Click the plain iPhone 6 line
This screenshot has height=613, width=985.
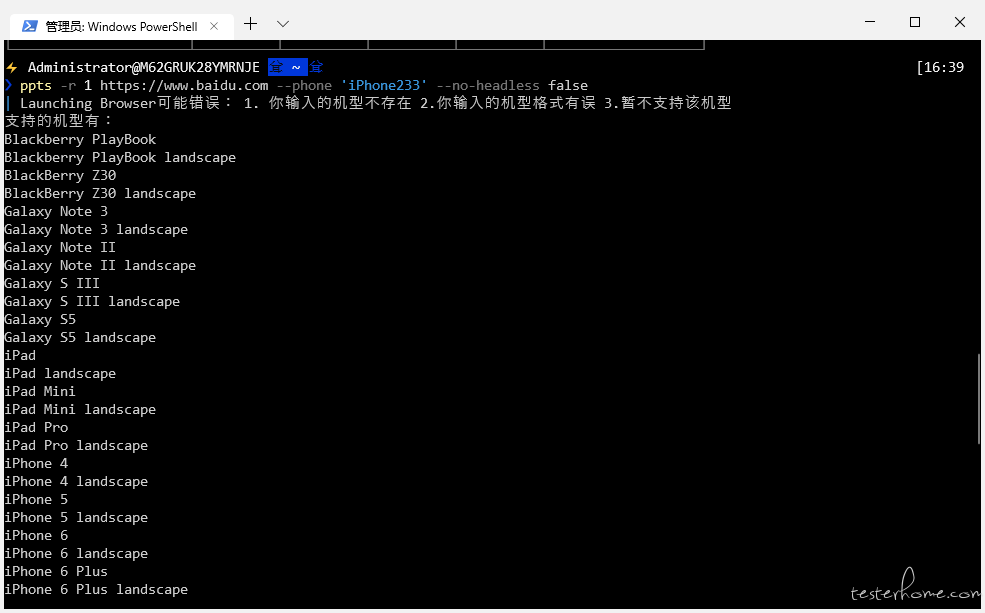(36, 536)
